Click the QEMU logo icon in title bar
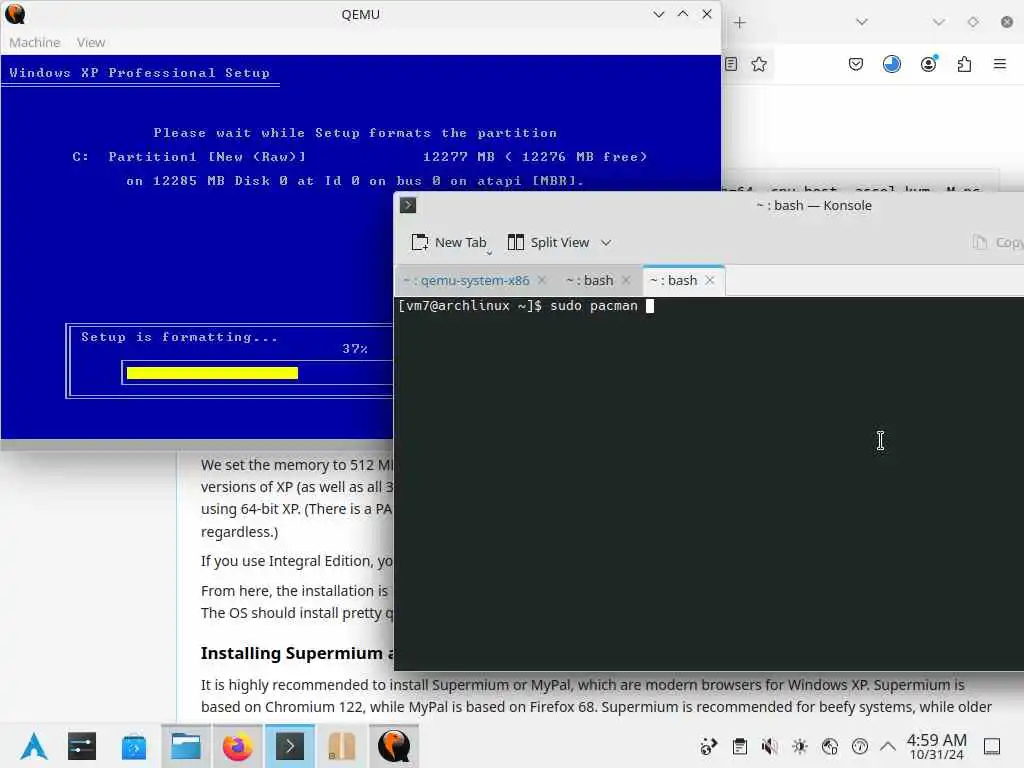 [14, 14]
